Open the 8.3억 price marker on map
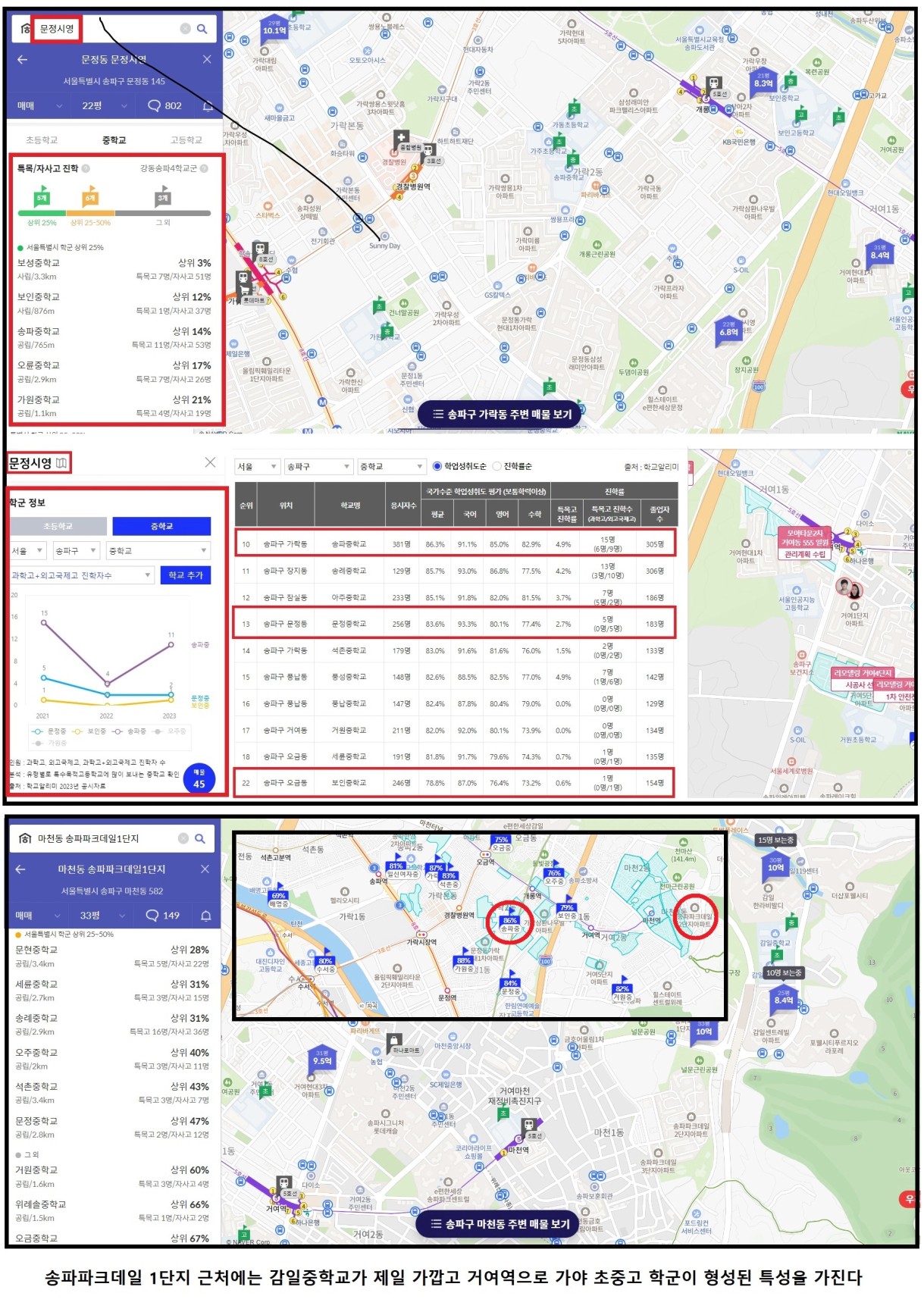Image resolution: width=924 pixels, height=1315 pixels. pos(763,83)
